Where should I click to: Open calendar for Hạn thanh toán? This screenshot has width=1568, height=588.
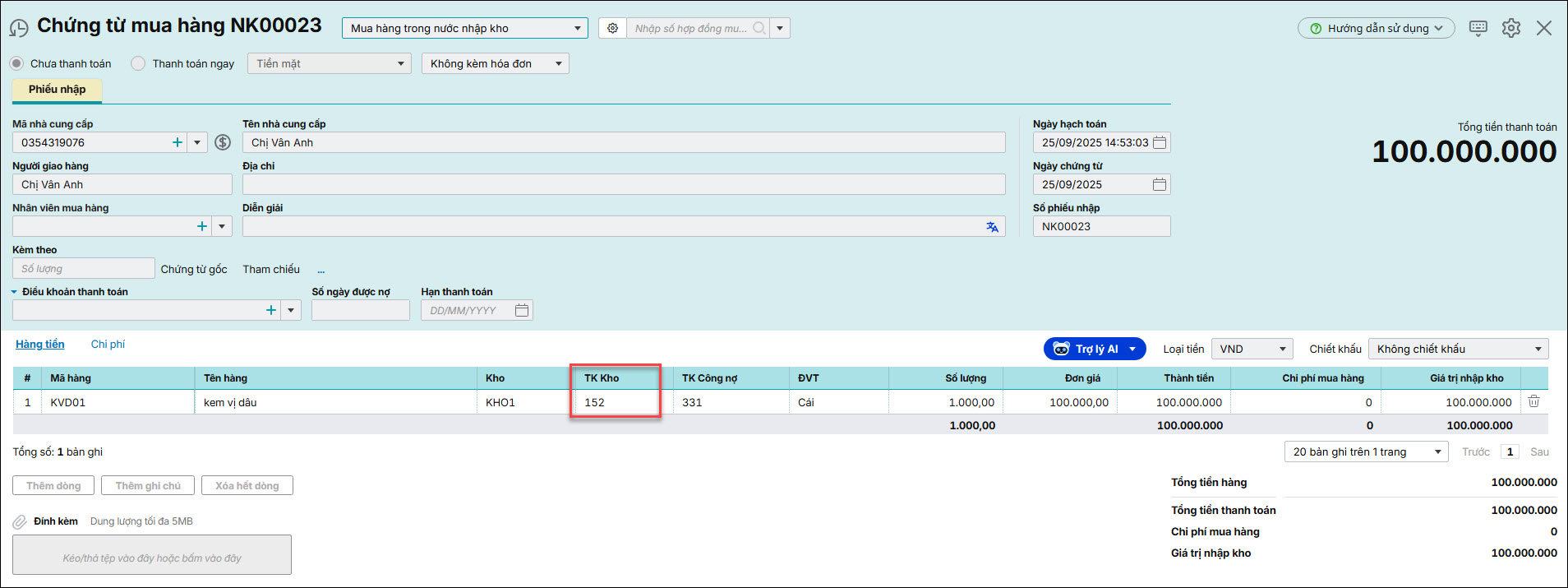point(521,310)
